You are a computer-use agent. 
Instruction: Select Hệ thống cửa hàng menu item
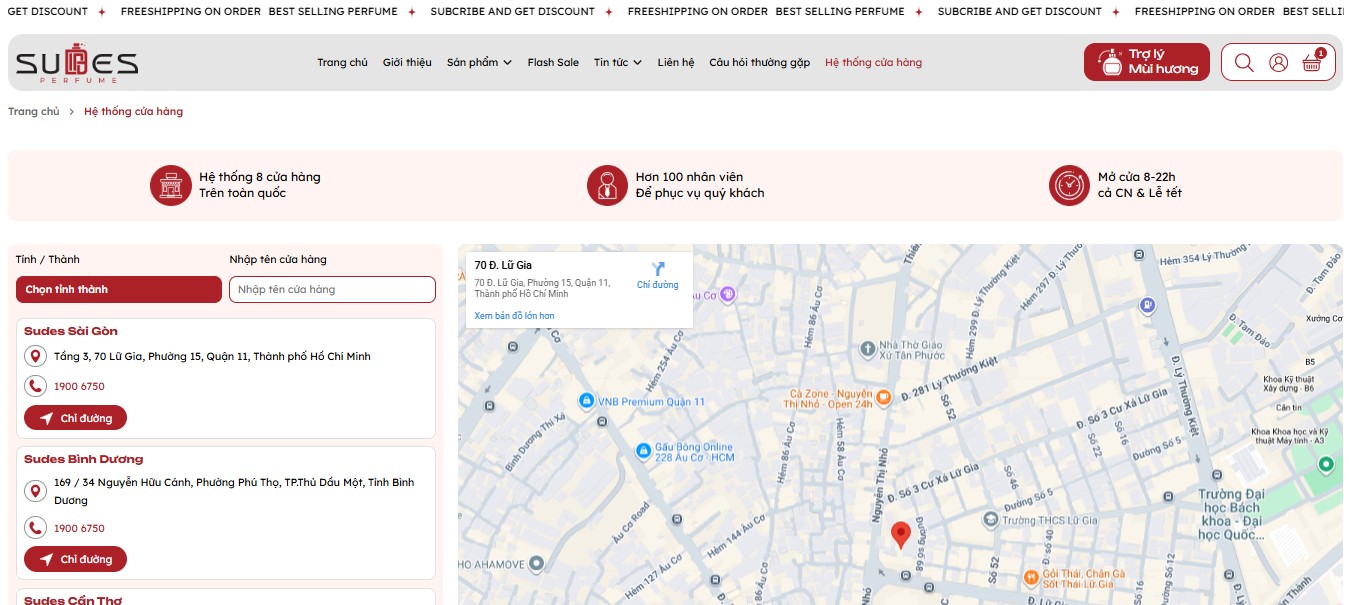(x=874, y=62)
